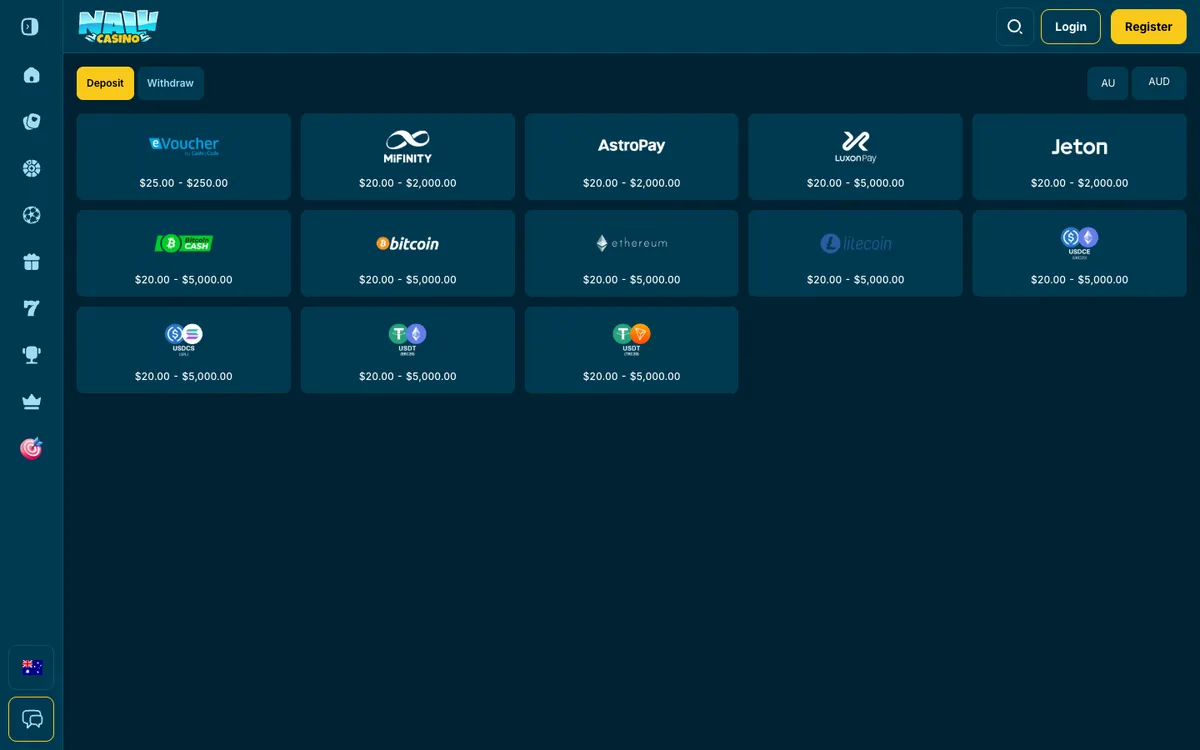Select ethereum payment method

tap(632, 253)
